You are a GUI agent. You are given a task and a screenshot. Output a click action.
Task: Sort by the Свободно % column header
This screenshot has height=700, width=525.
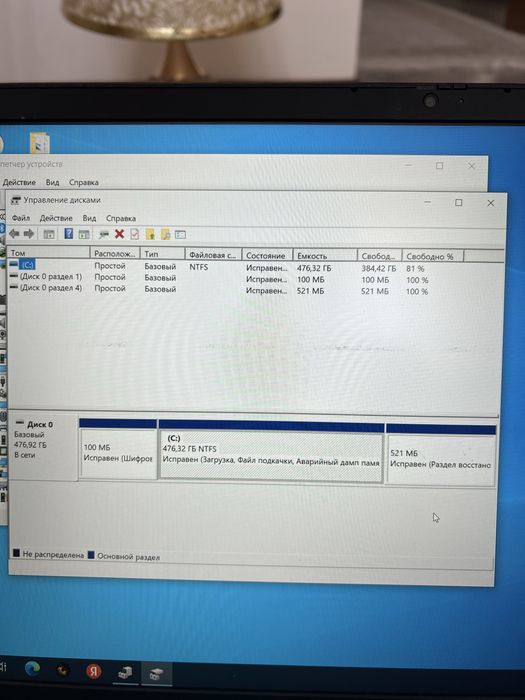[433, 256]
